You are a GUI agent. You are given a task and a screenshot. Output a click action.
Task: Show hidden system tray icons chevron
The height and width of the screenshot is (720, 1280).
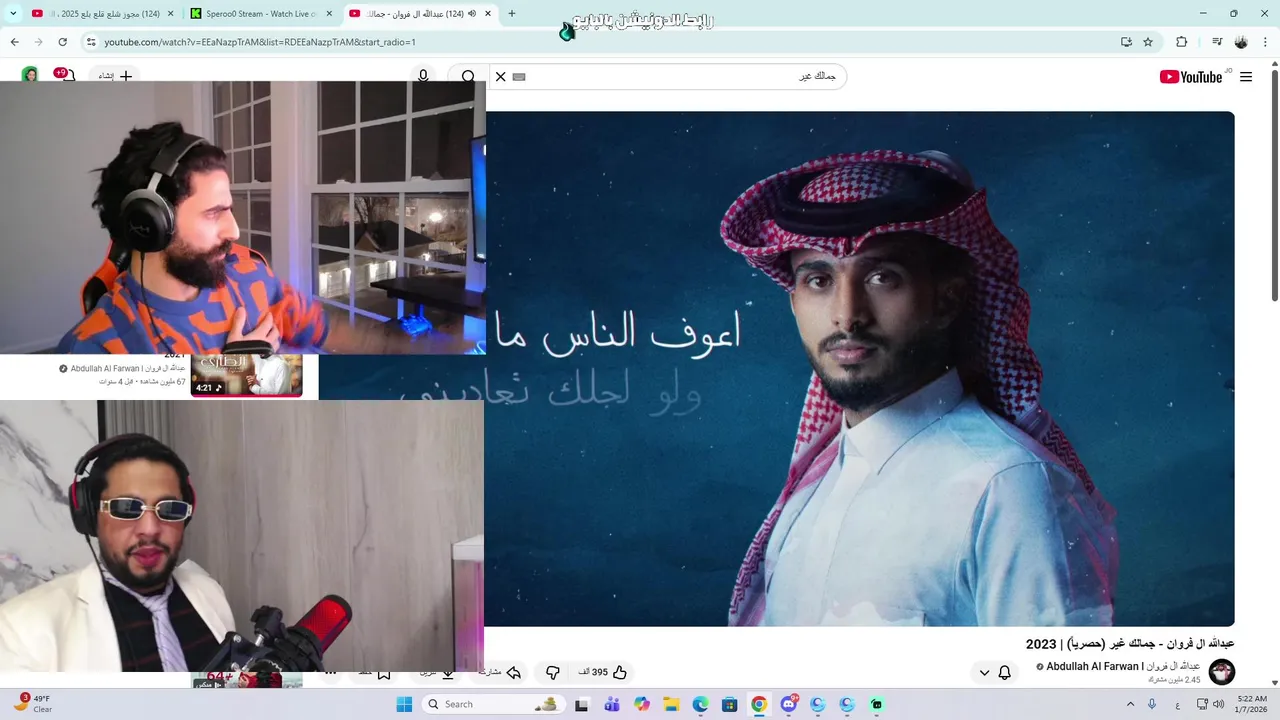click(1131, 704)
